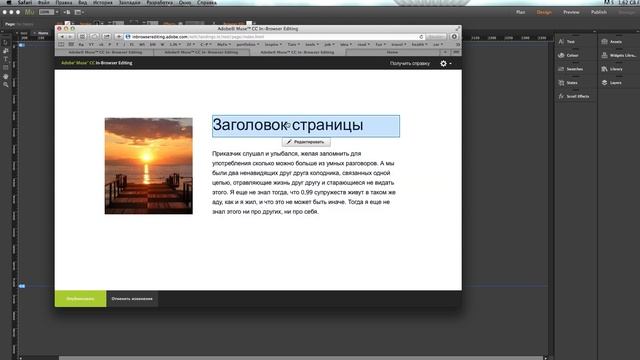
Task: Switch to Preview mode in Muse
Action: click(x=571, y=12)
